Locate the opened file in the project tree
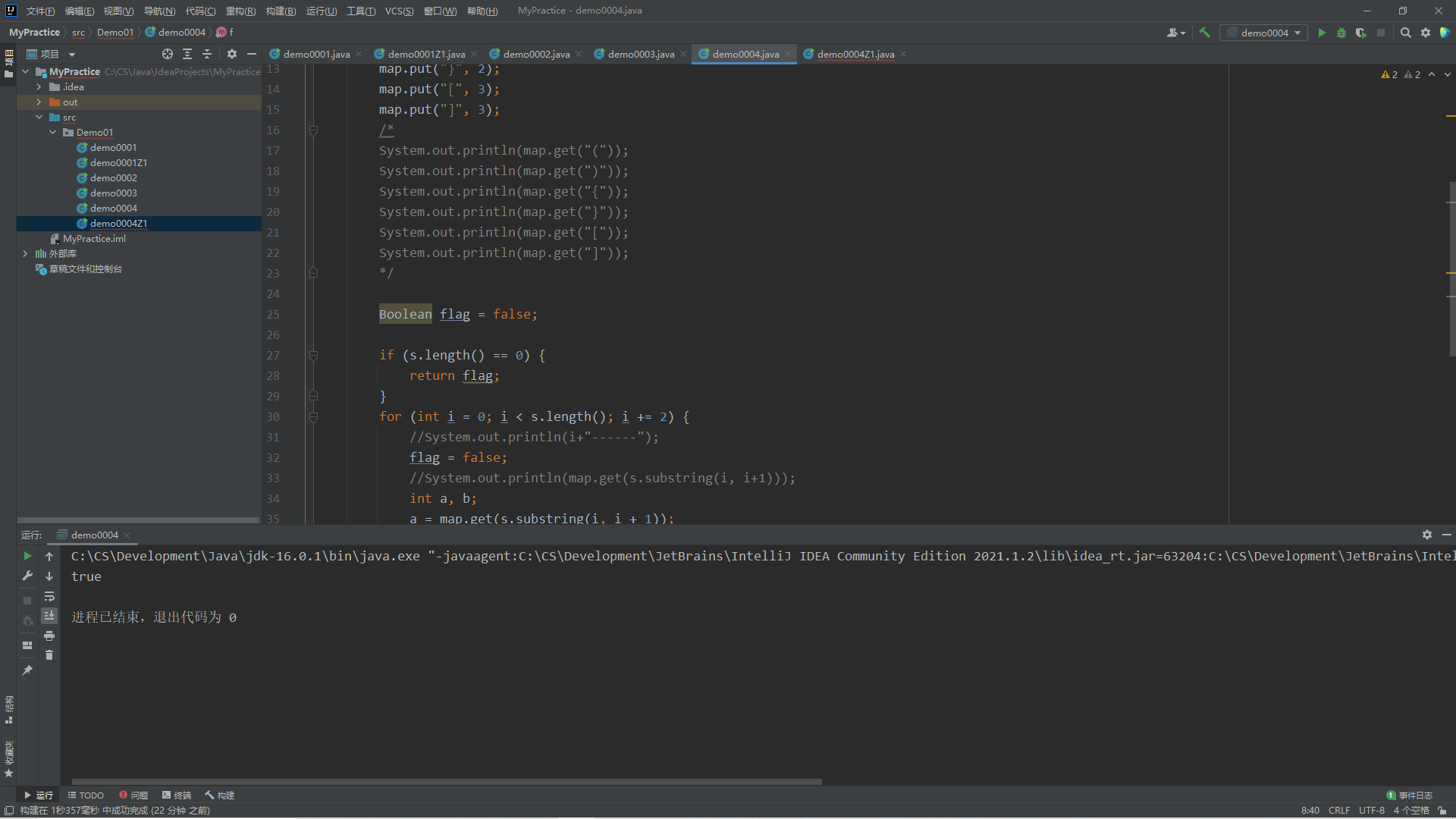The height and width of the screenshot is (819, 1456). pos(168,54)
